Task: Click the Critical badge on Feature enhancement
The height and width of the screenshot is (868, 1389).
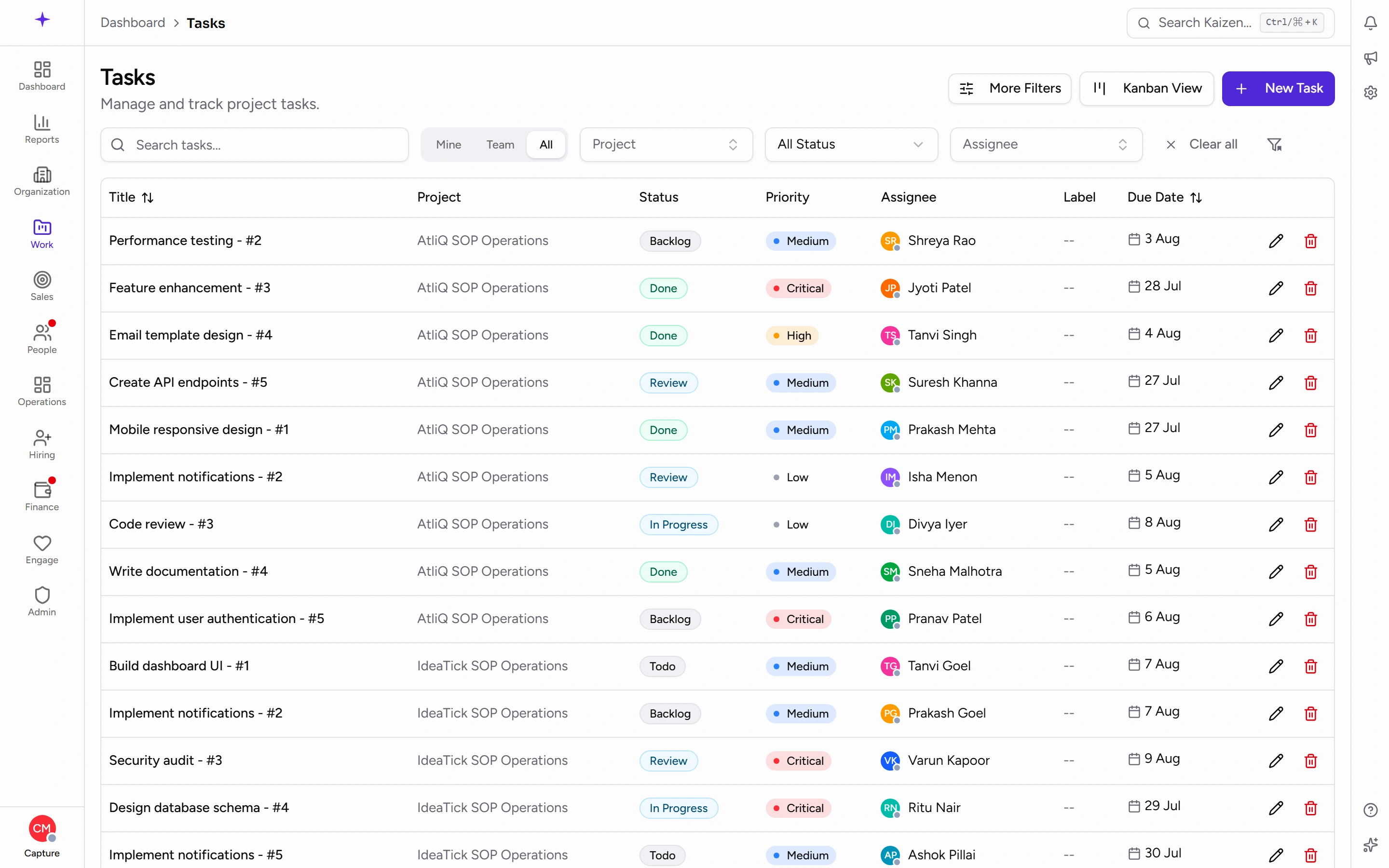Action: [798, 288]
